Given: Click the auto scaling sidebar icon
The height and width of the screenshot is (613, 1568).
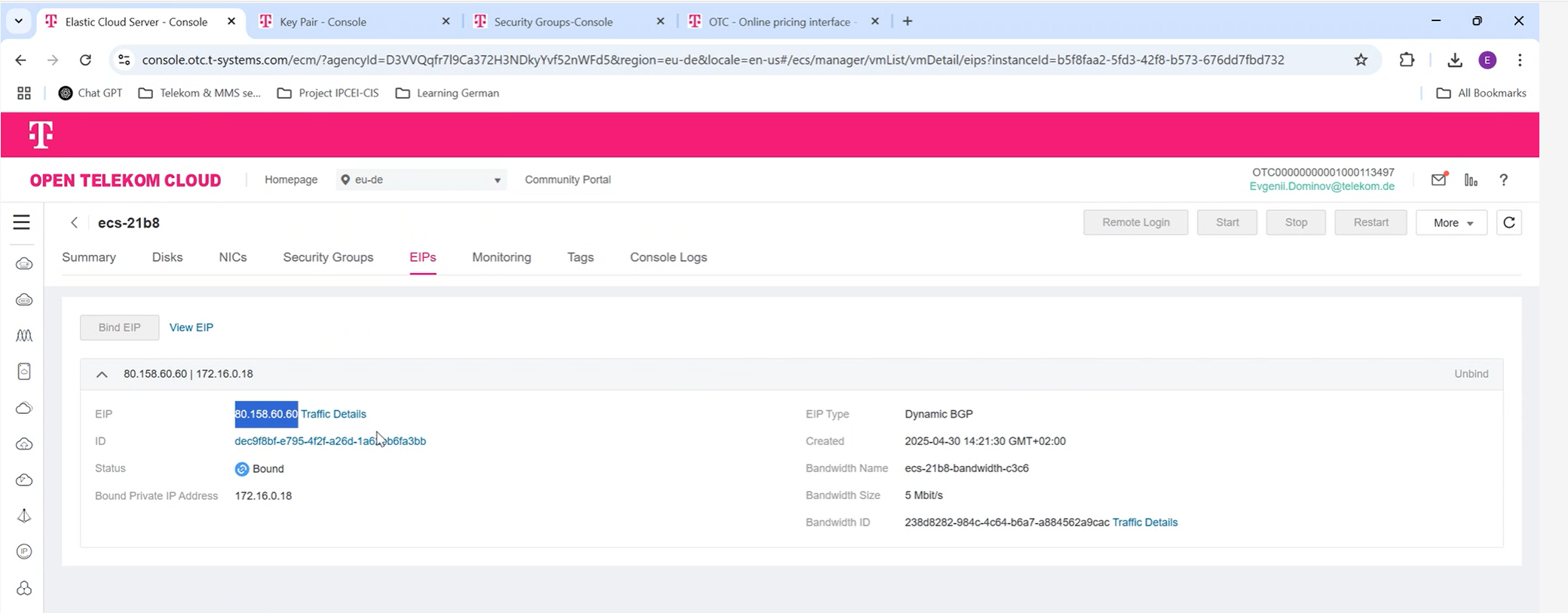Looking at the screenshot, I should point(24,336).
